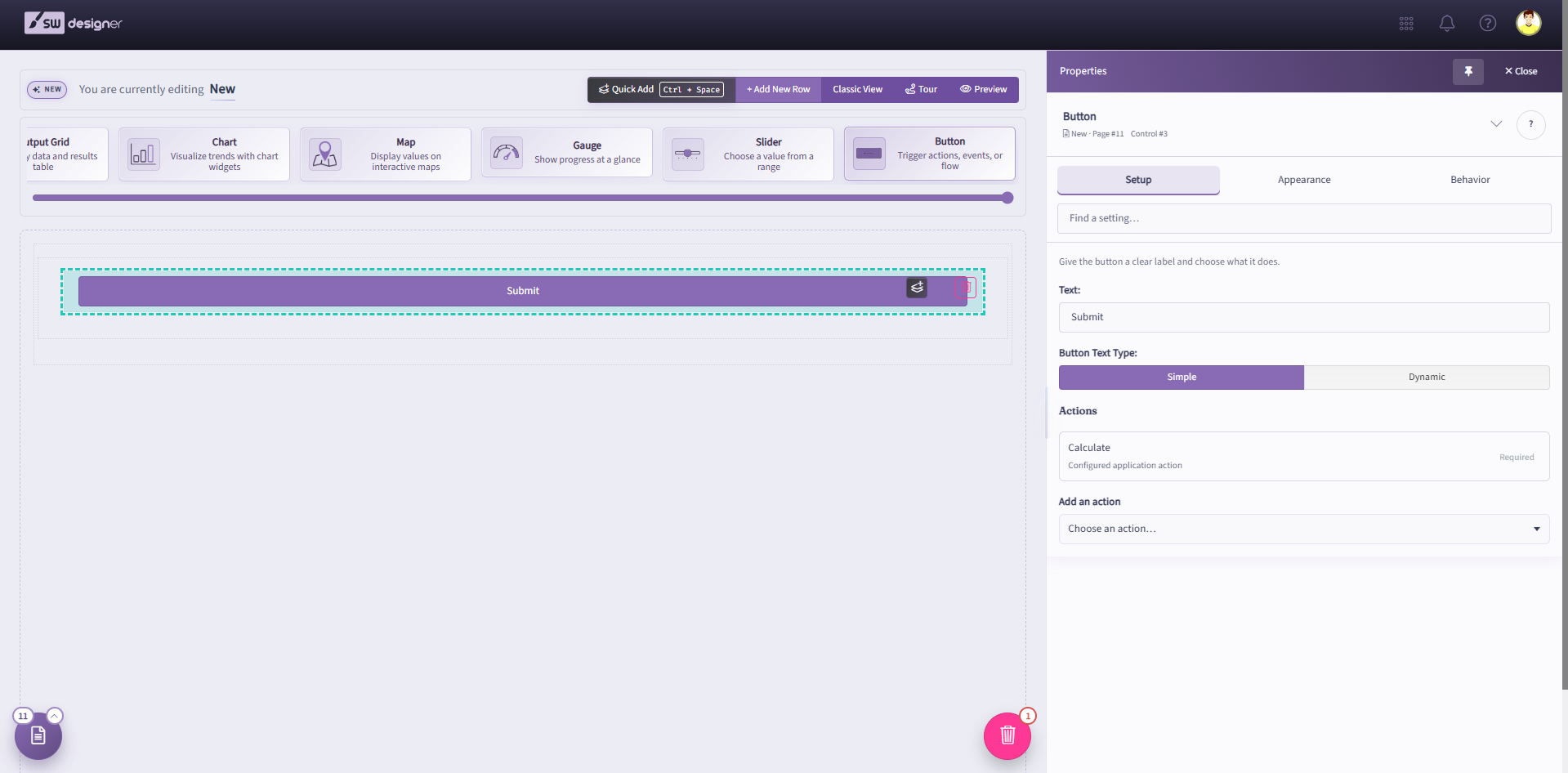
Task: Add a Button widget from the palette
Action: (x=930, y=154)
